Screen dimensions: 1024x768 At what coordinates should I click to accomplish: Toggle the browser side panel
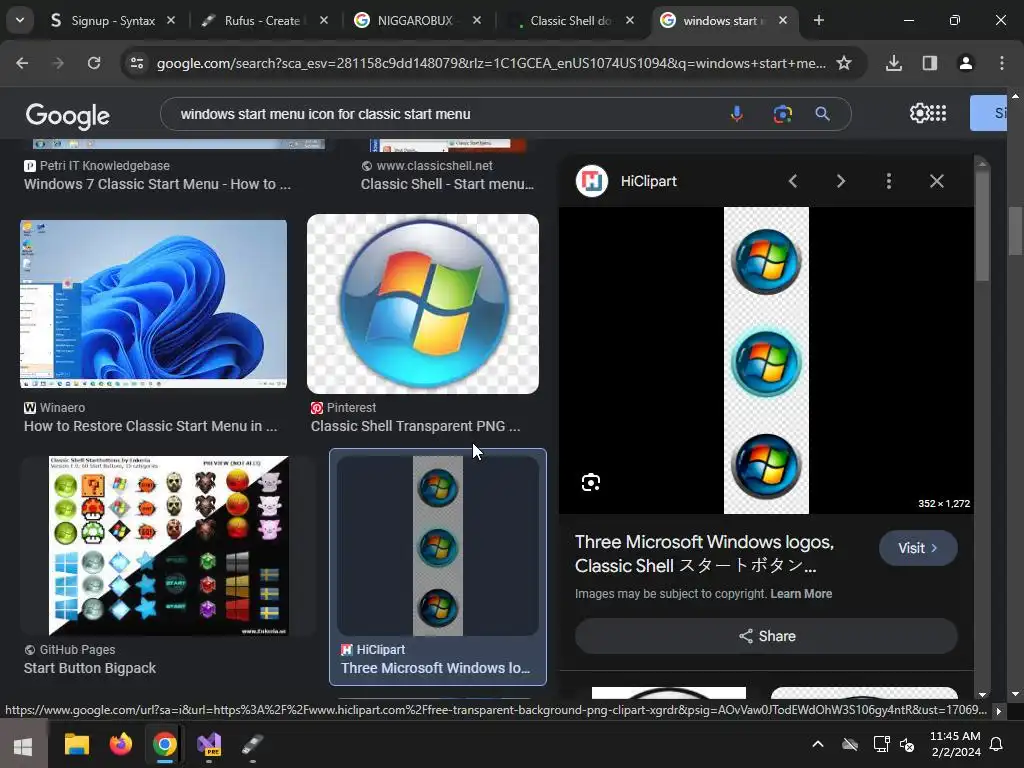pos(929,63)
